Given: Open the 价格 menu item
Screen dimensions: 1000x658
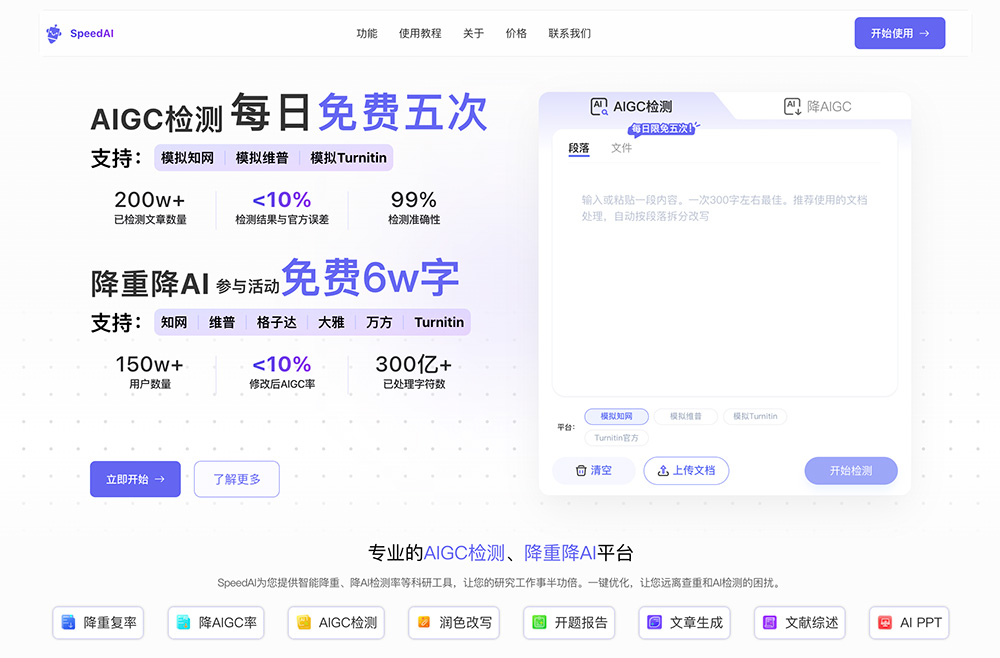Looking at the screenshot, I should point(516,33).
